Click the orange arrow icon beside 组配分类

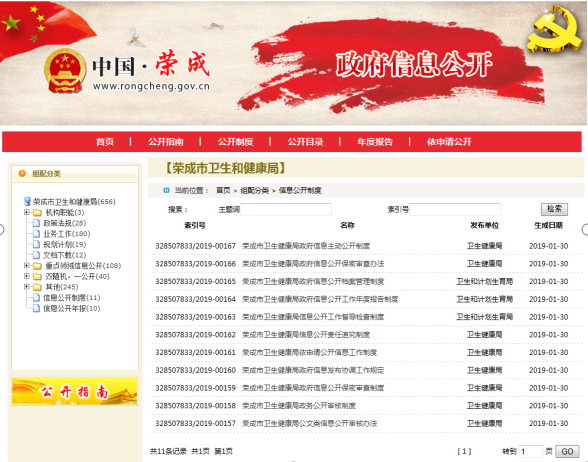pyautogui.click(x=22, y=173)
